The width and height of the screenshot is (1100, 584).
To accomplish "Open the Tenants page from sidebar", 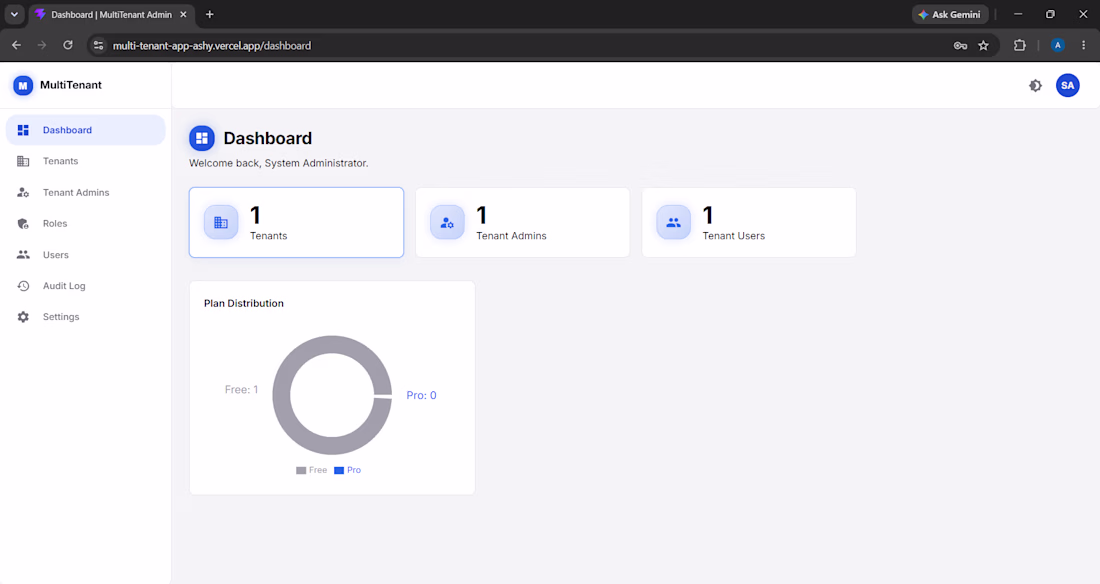I will pyautogui.click(x=60, y=161).
